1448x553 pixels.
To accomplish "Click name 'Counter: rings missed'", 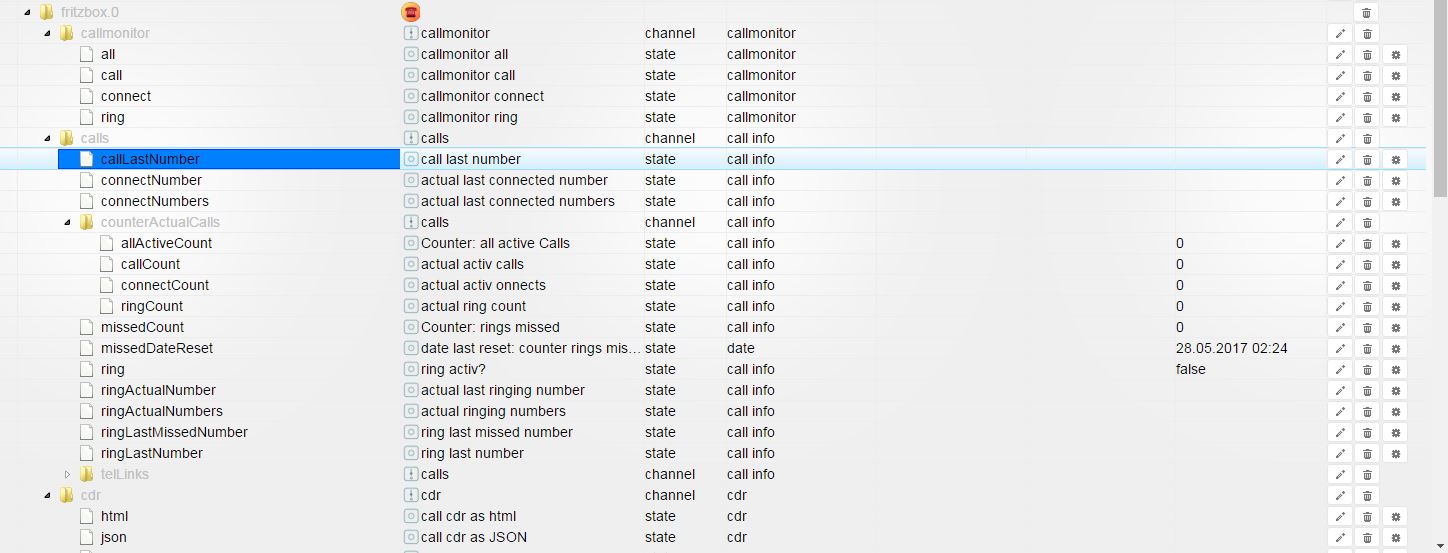I will tap(490, 327).
